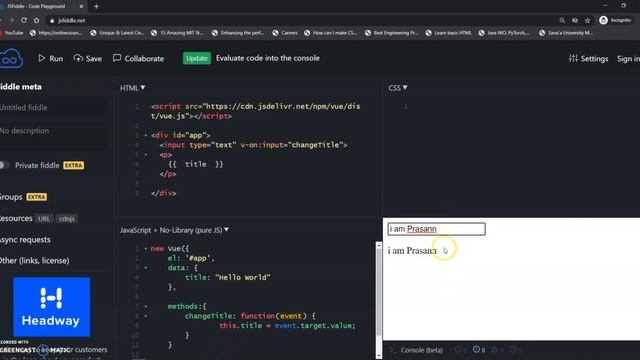The width and height of the screenshot is (640, 360).
Task: Click the jsfiddle.net address bar
Action: (302, 20)
